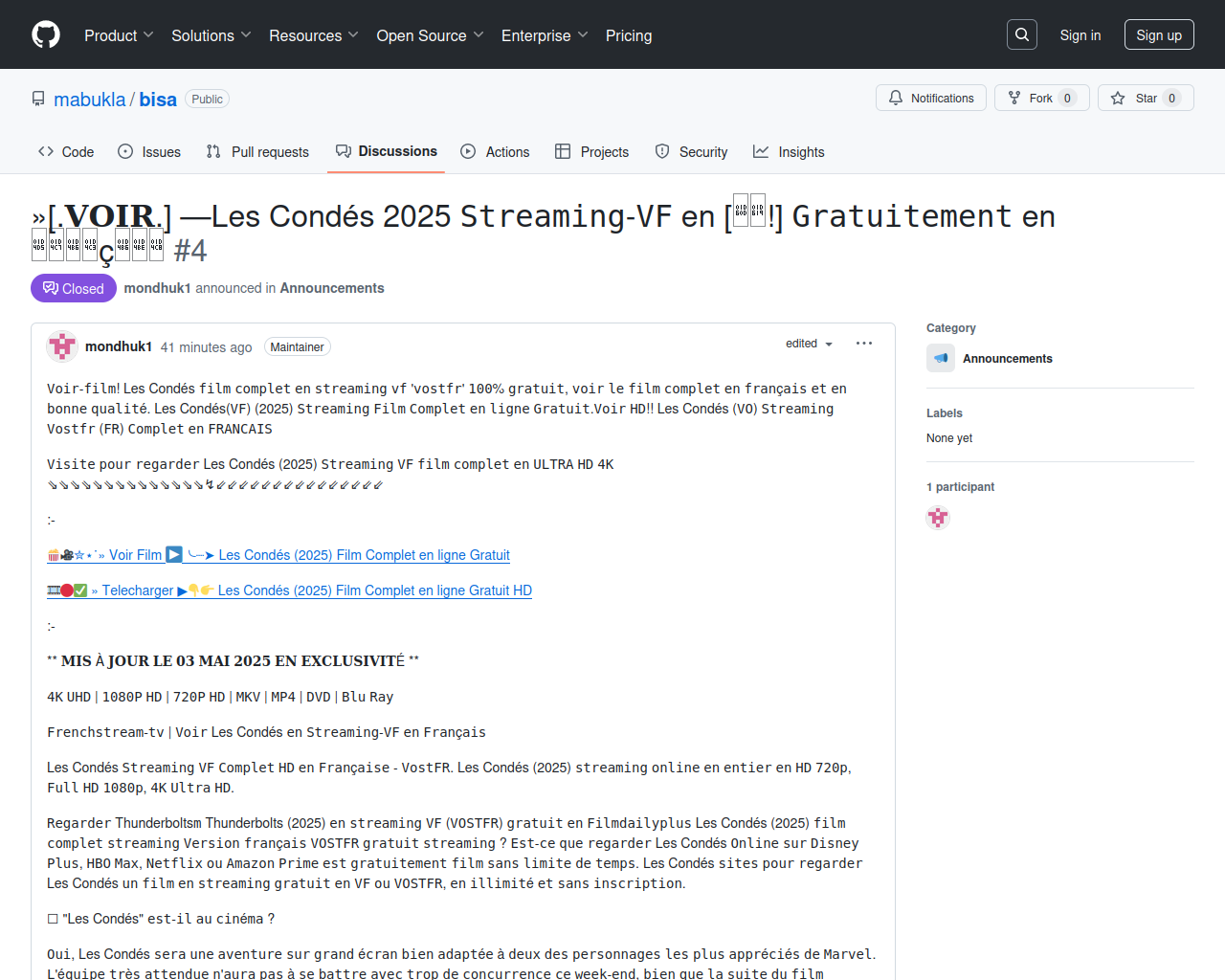Click participant avatar in sidebar
The height and width of the screenshot is (980, 1225).
pyautogui.click(x=938, y=518)
